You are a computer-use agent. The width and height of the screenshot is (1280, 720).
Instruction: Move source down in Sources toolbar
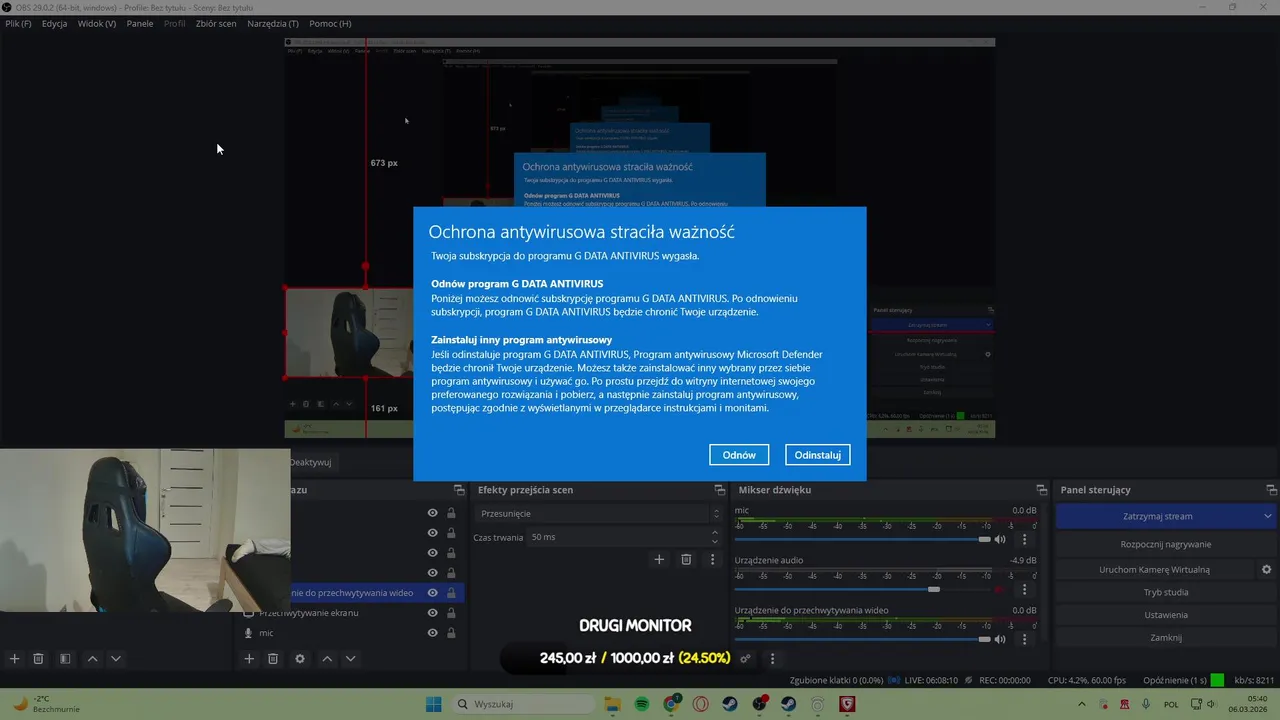tap(350, 659)
